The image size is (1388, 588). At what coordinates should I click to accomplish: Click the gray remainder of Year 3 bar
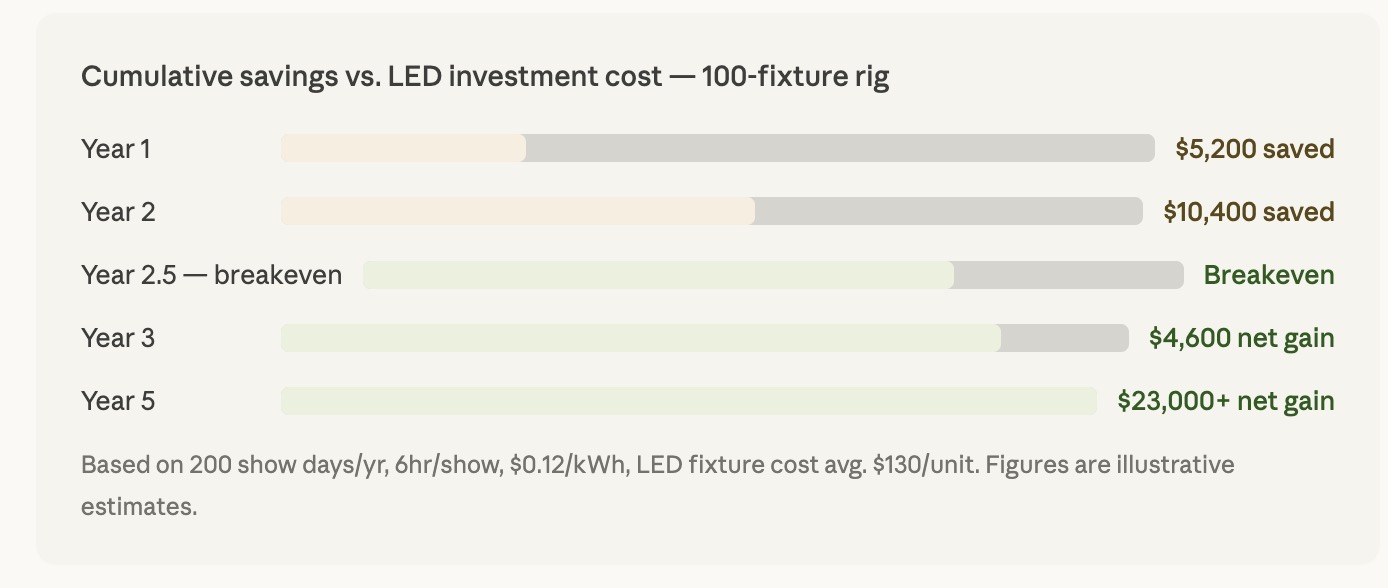(x=1064, y=338)
